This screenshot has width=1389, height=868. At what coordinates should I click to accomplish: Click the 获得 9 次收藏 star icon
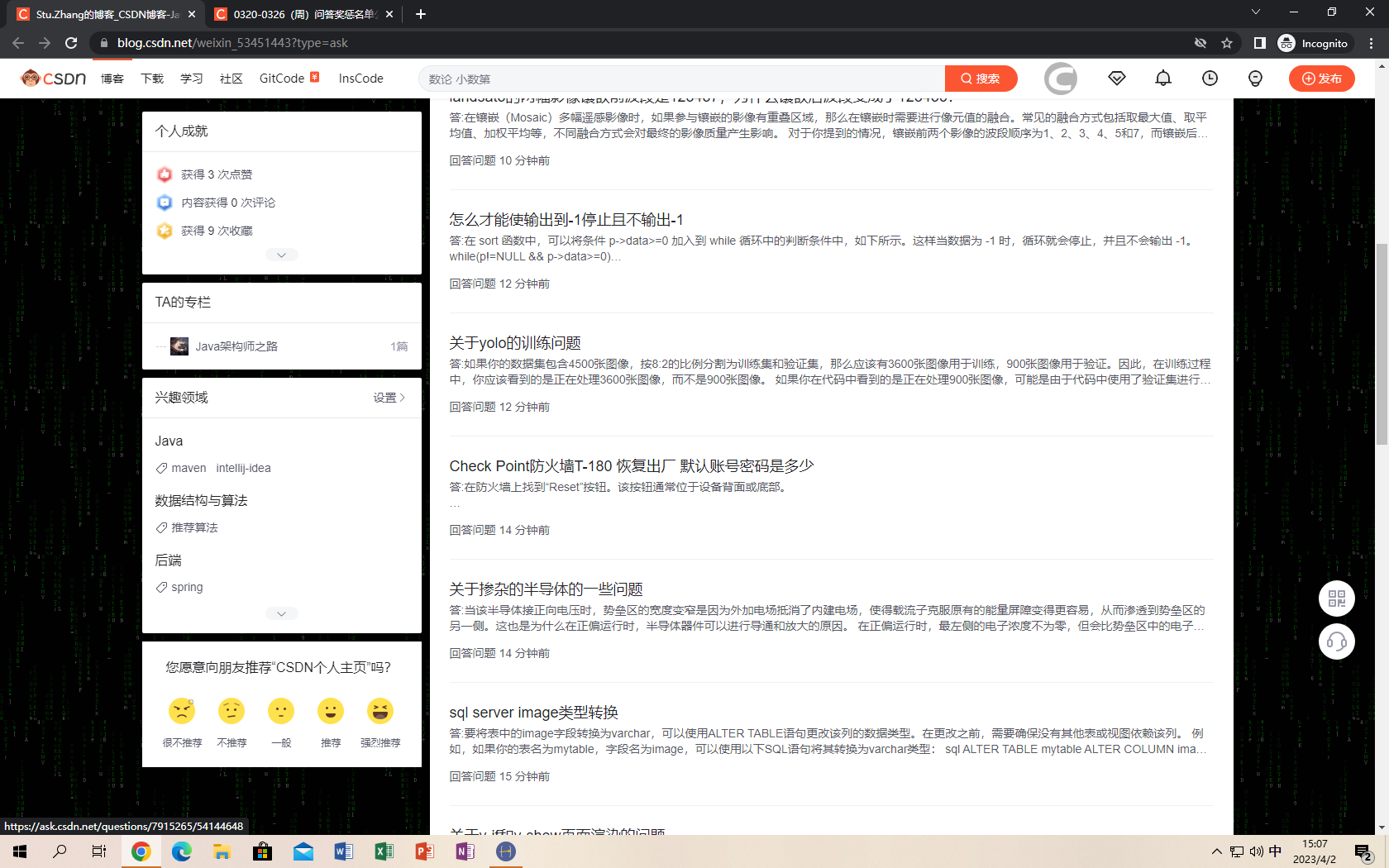pos(165,231)
